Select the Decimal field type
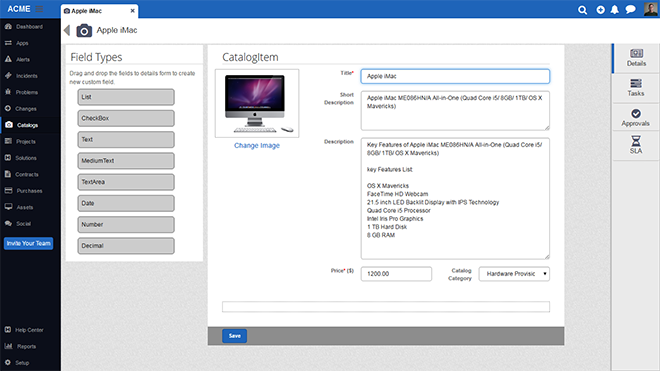This screenshot has height=371, width=660. (126, 246)
